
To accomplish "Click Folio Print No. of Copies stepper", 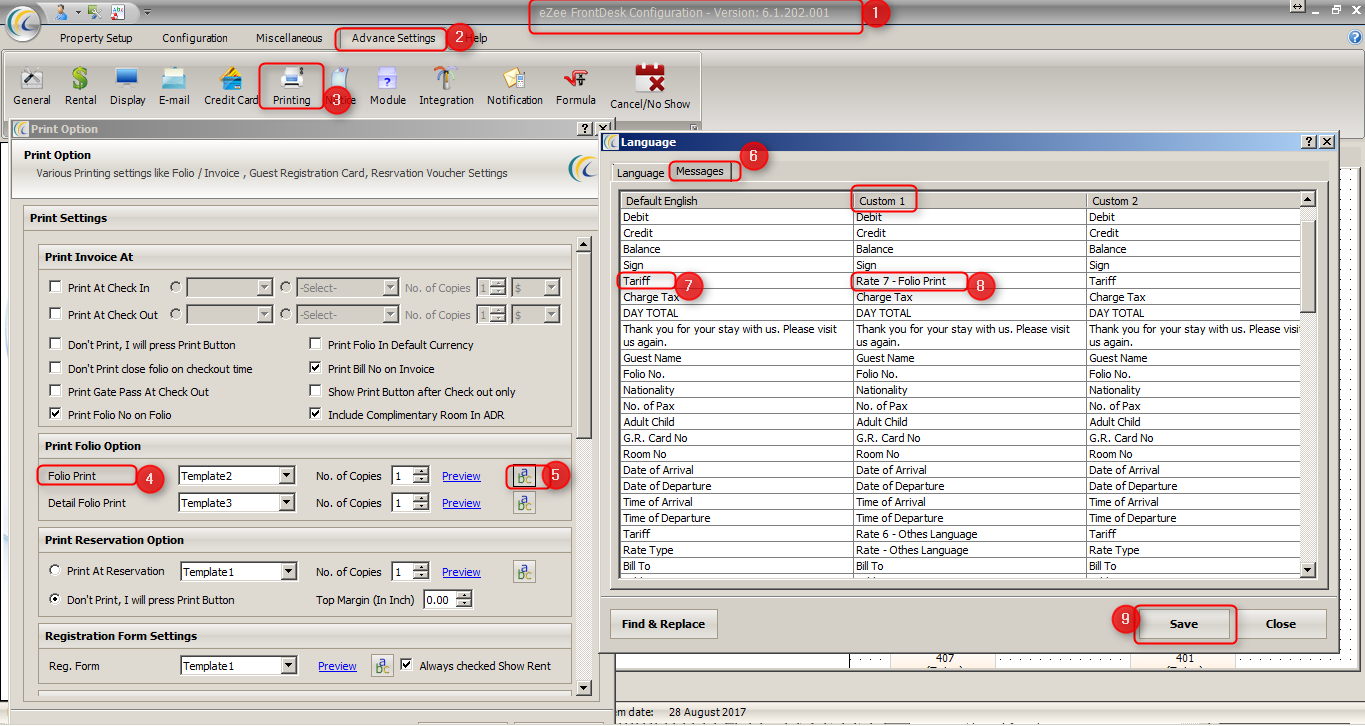I will pos(421,476).
